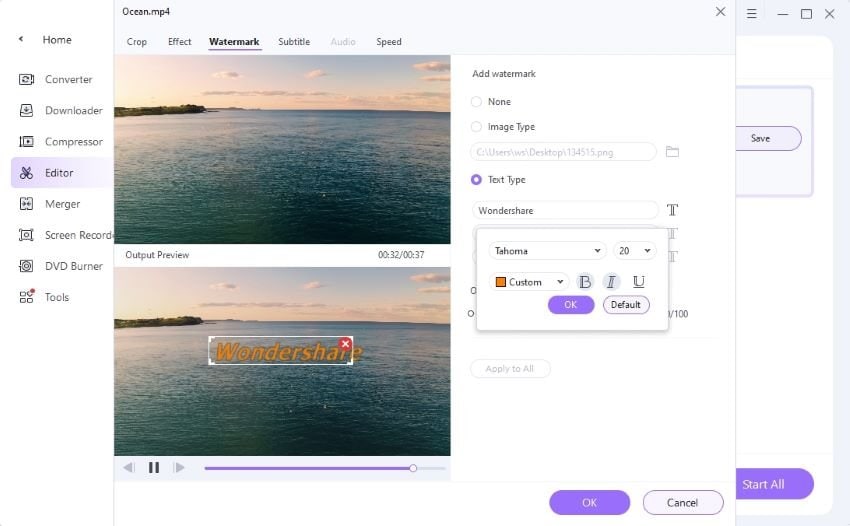Click Start All button
Screen dimensions: 850x526
point(774,484)
